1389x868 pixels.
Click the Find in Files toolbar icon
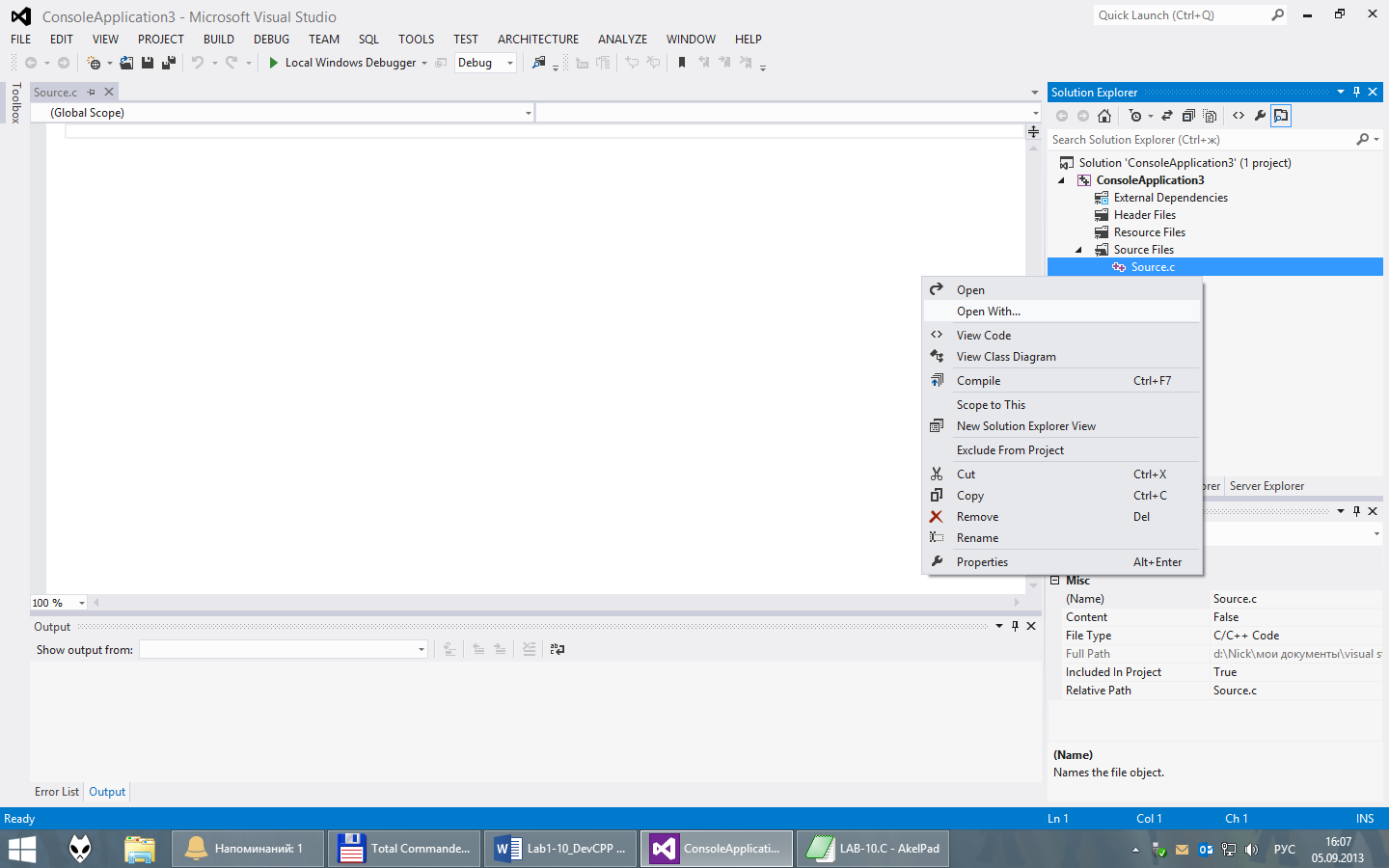click(x=539, y=63)
